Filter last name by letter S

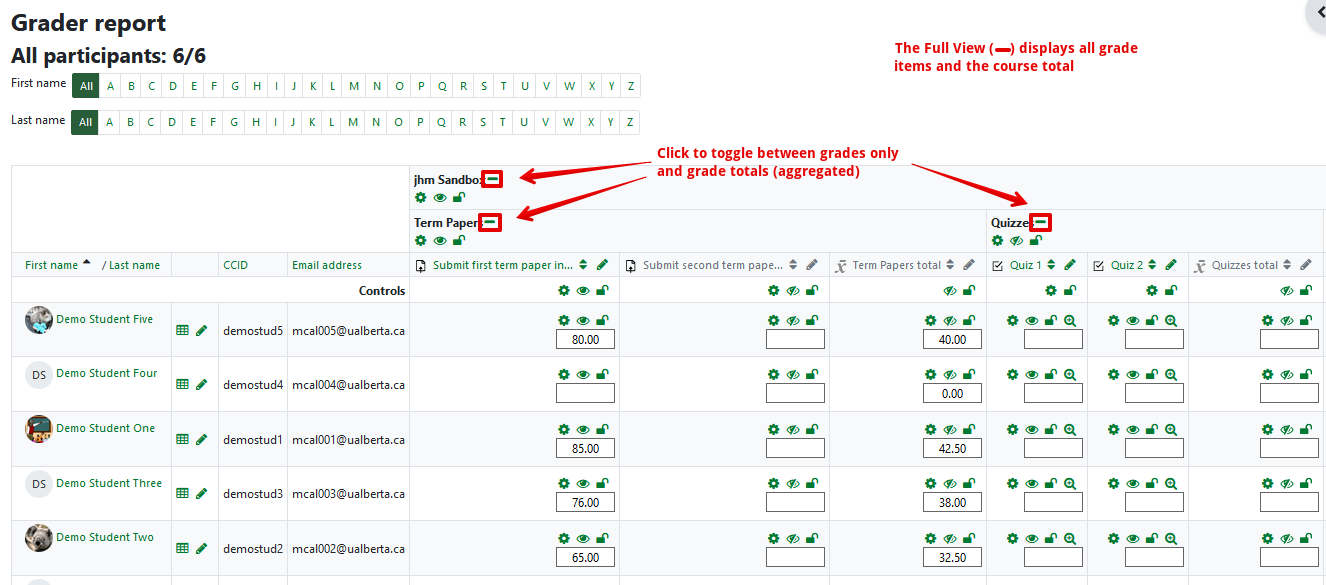(x=483, y=123)
